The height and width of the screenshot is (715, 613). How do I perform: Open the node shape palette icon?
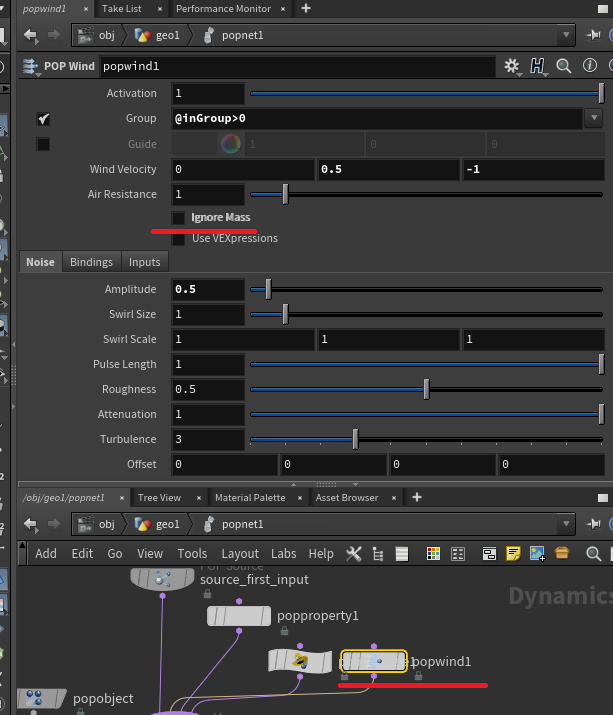coord(457,554)
